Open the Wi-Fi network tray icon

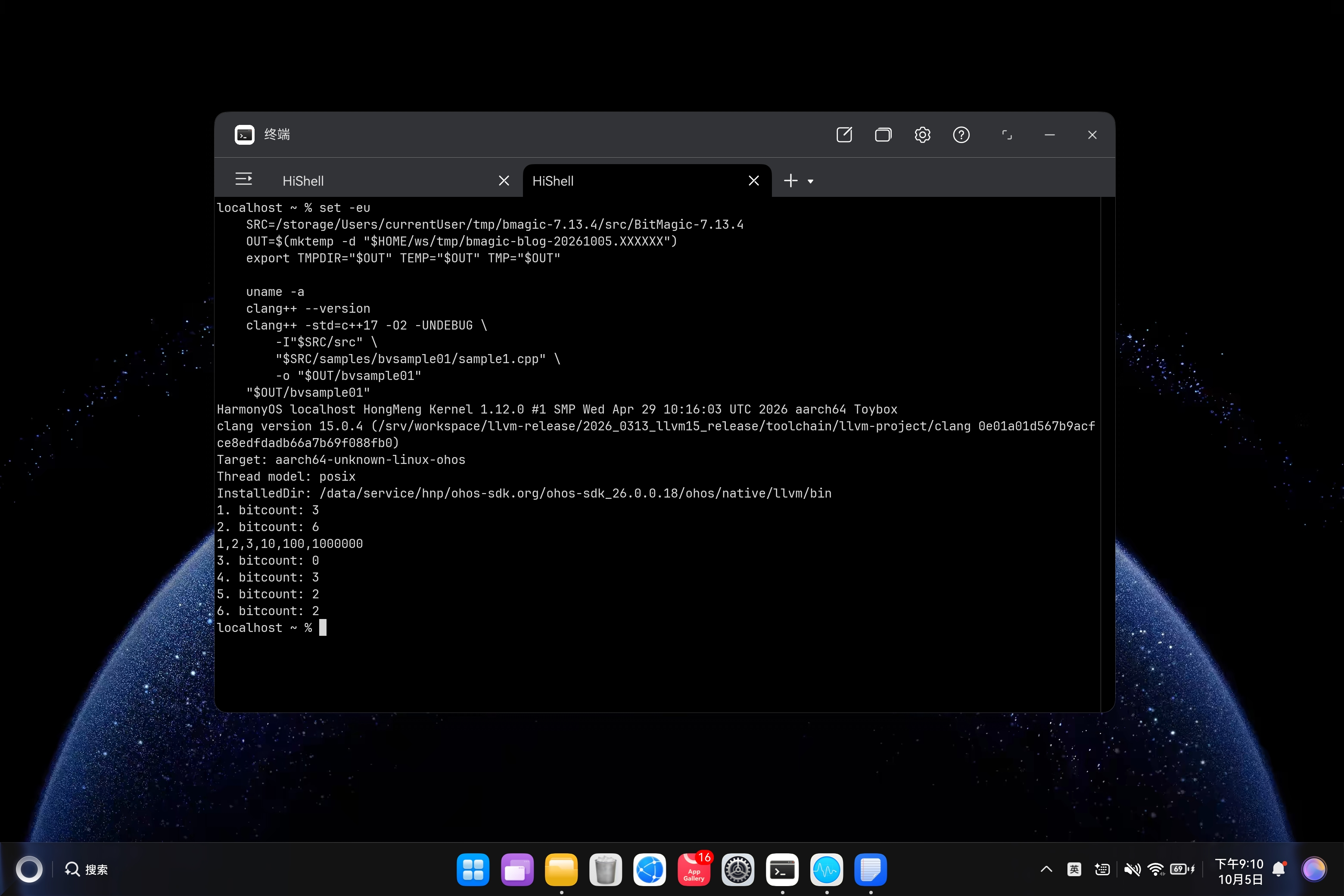pyautogui.click(x=1156, y=869)
